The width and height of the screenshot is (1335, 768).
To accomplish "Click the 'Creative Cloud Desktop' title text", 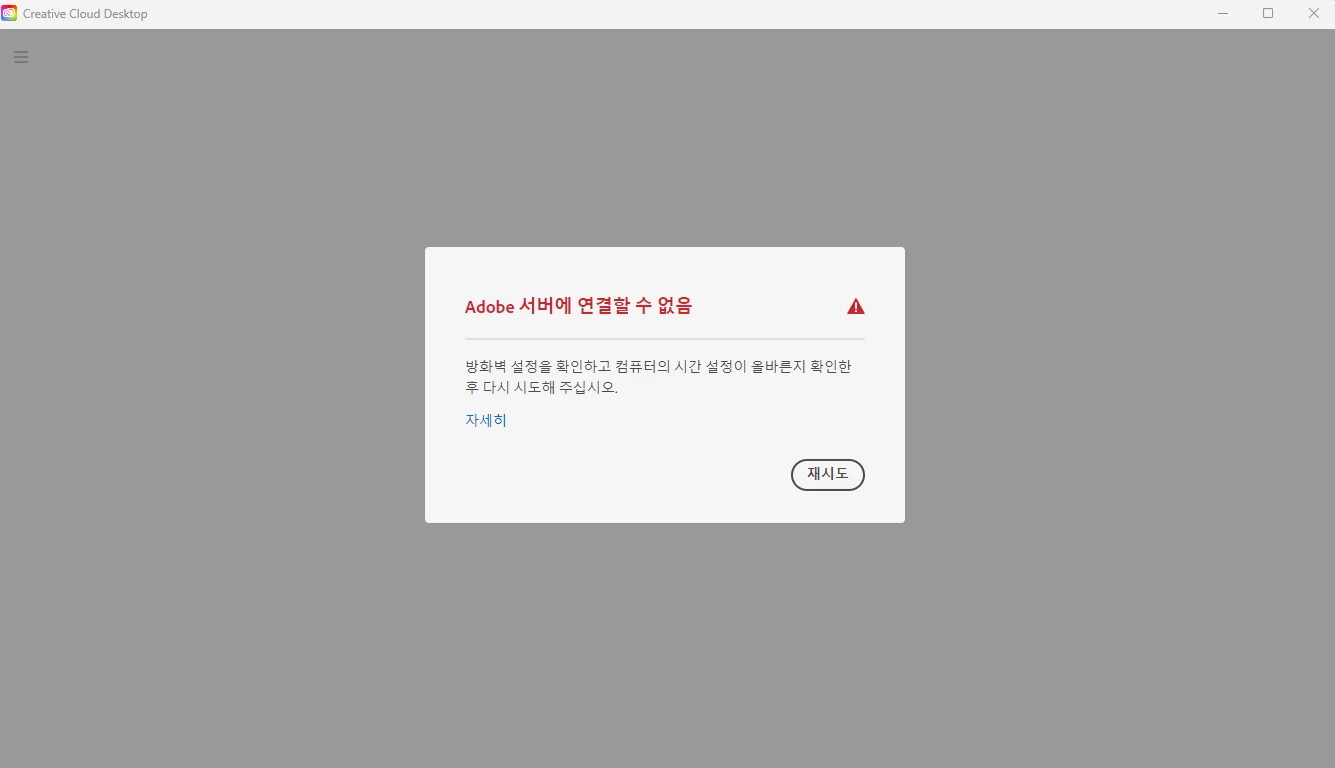I will click(85, 14).
